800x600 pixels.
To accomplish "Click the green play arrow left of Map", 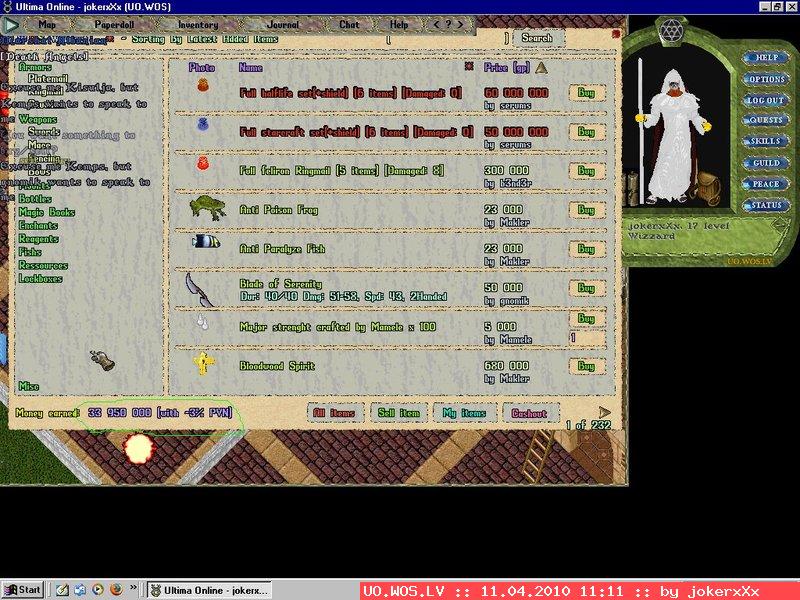I will coord(10,24).
